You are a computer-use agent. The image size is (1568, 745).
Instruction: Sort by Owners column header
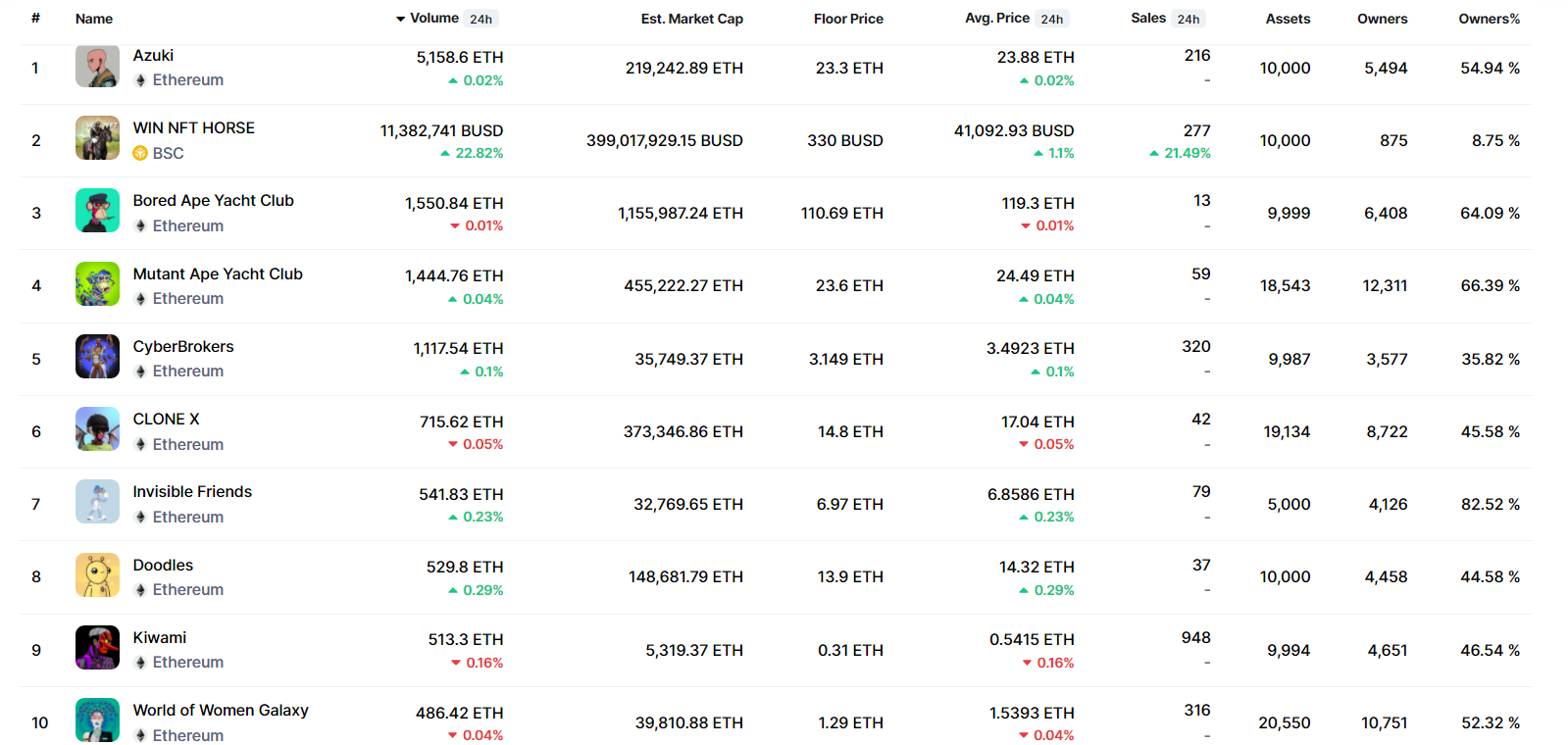(1383, 19)
